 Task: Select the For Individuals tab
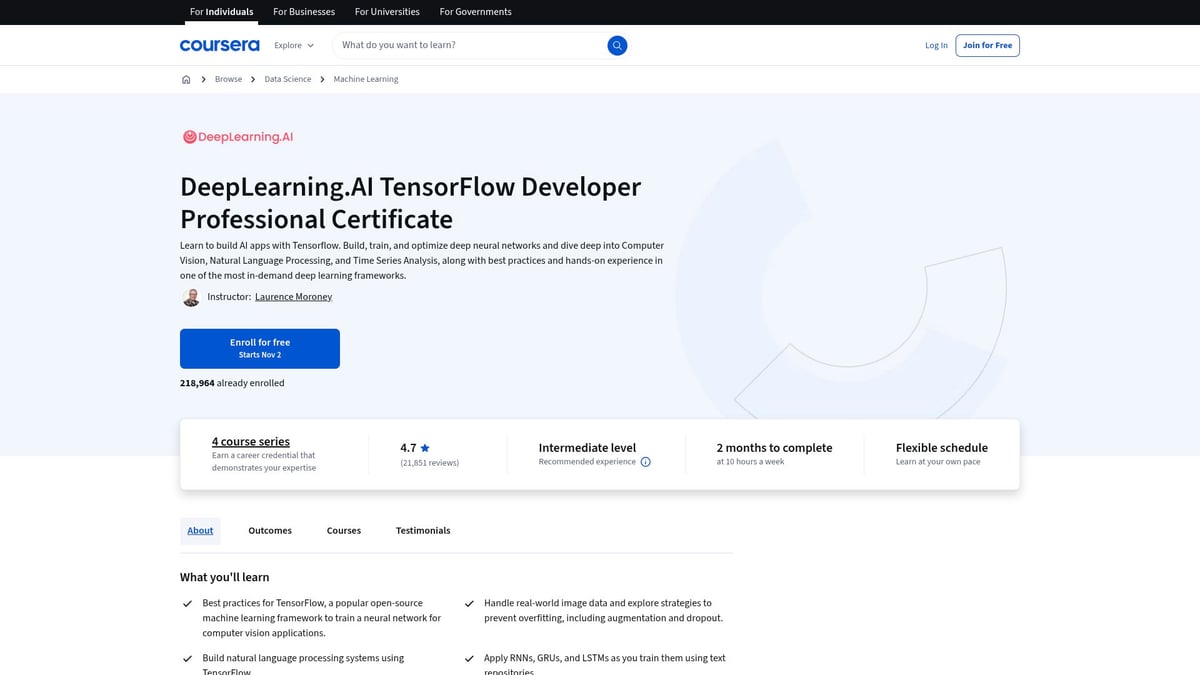click(x=221, y=12)
